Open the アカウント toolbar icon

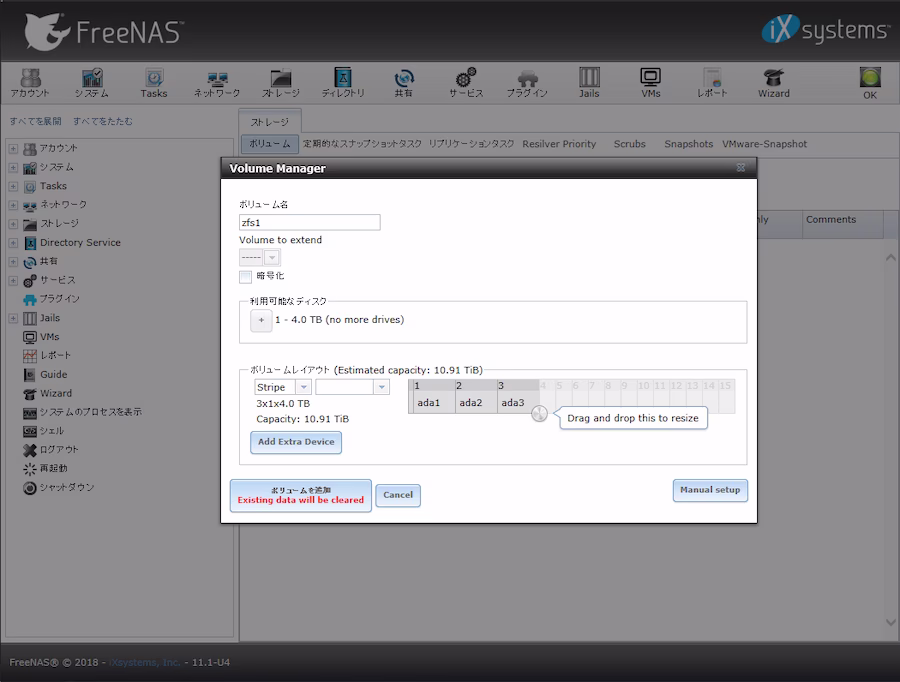[x=30, y=83]
